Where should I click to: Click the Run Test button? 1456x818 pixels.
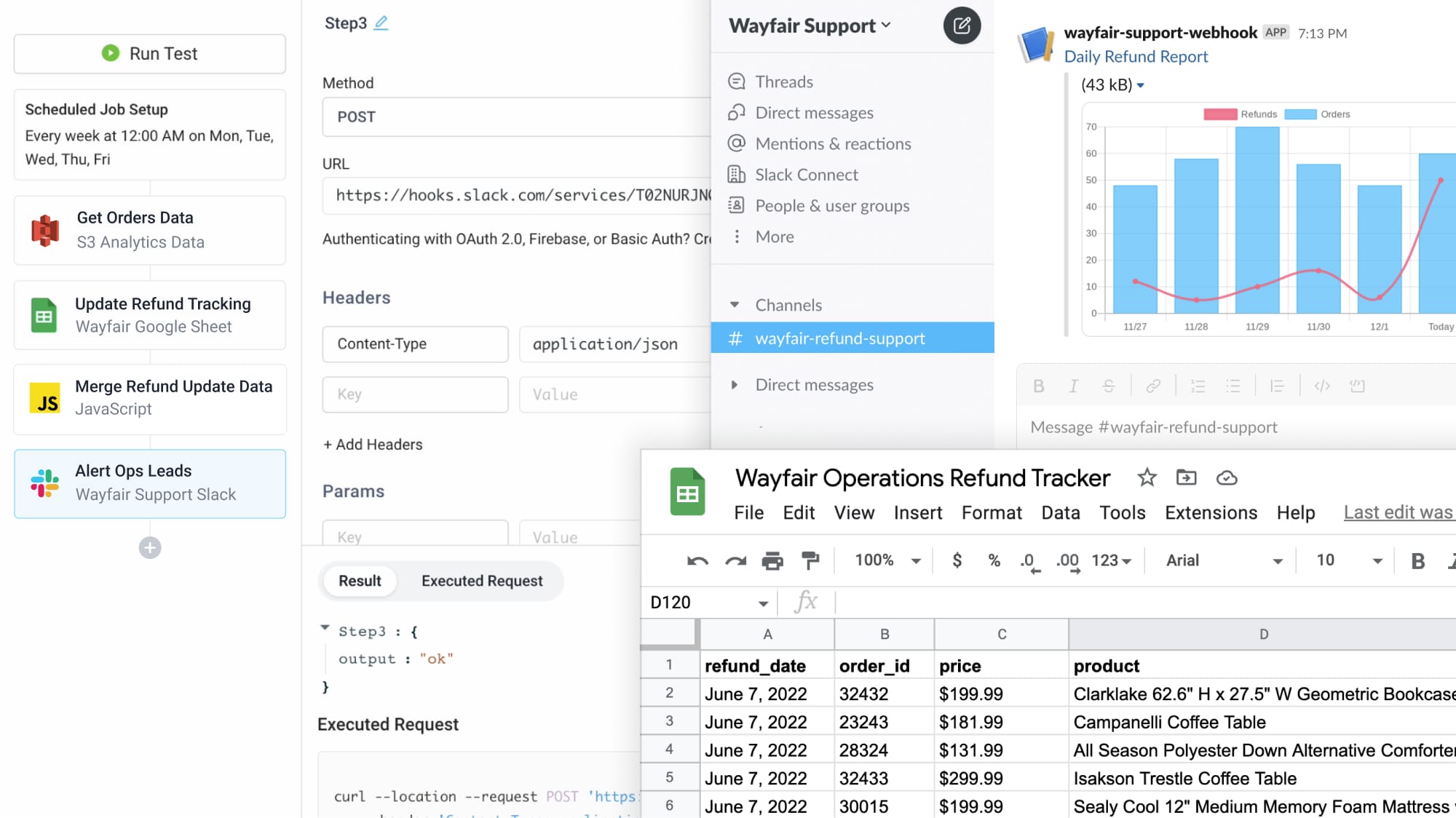(x=149, y=53)
